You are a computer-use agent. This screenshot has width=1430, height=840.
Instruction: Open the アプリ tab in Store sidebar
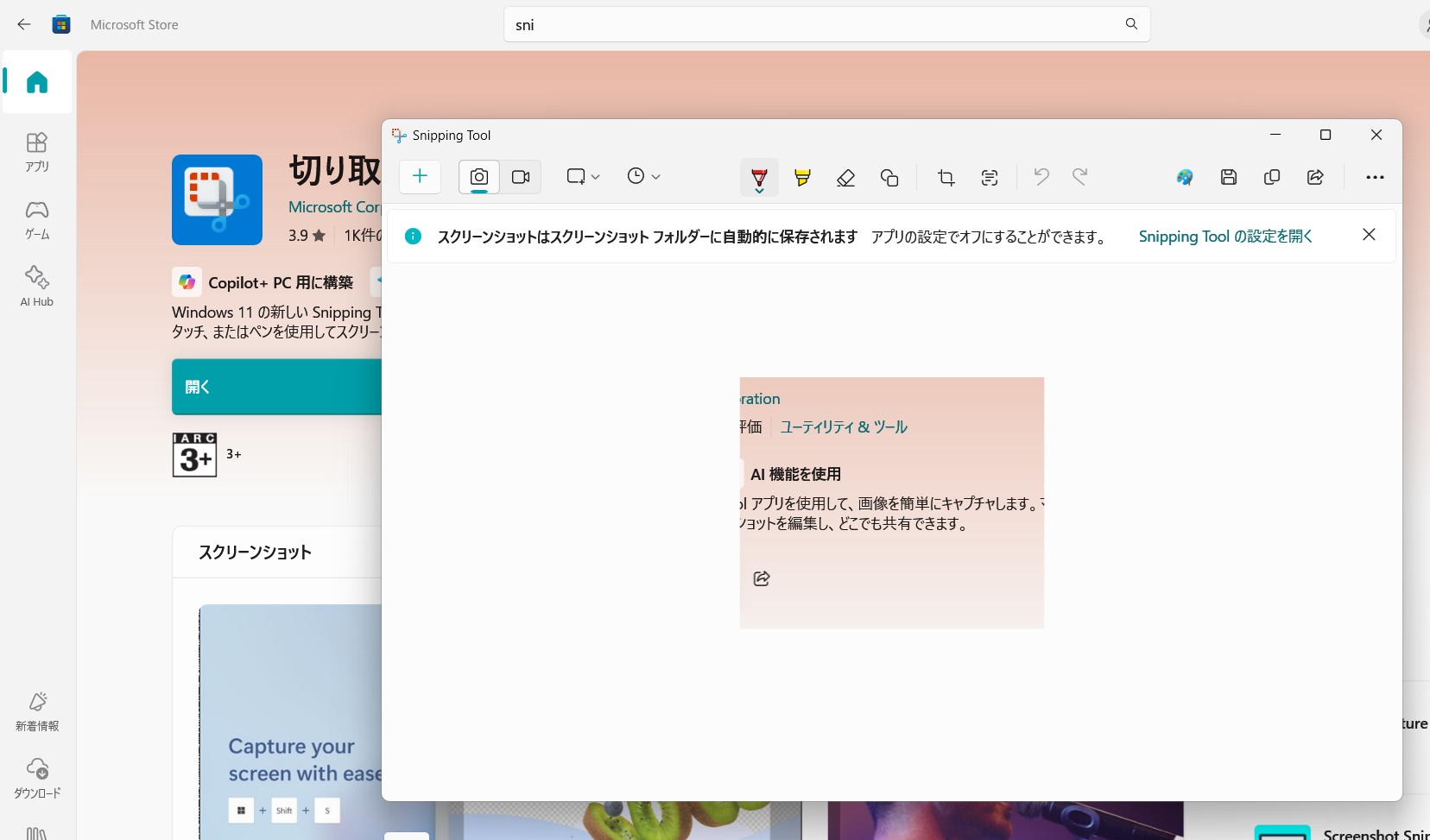[x=37, y=151]
